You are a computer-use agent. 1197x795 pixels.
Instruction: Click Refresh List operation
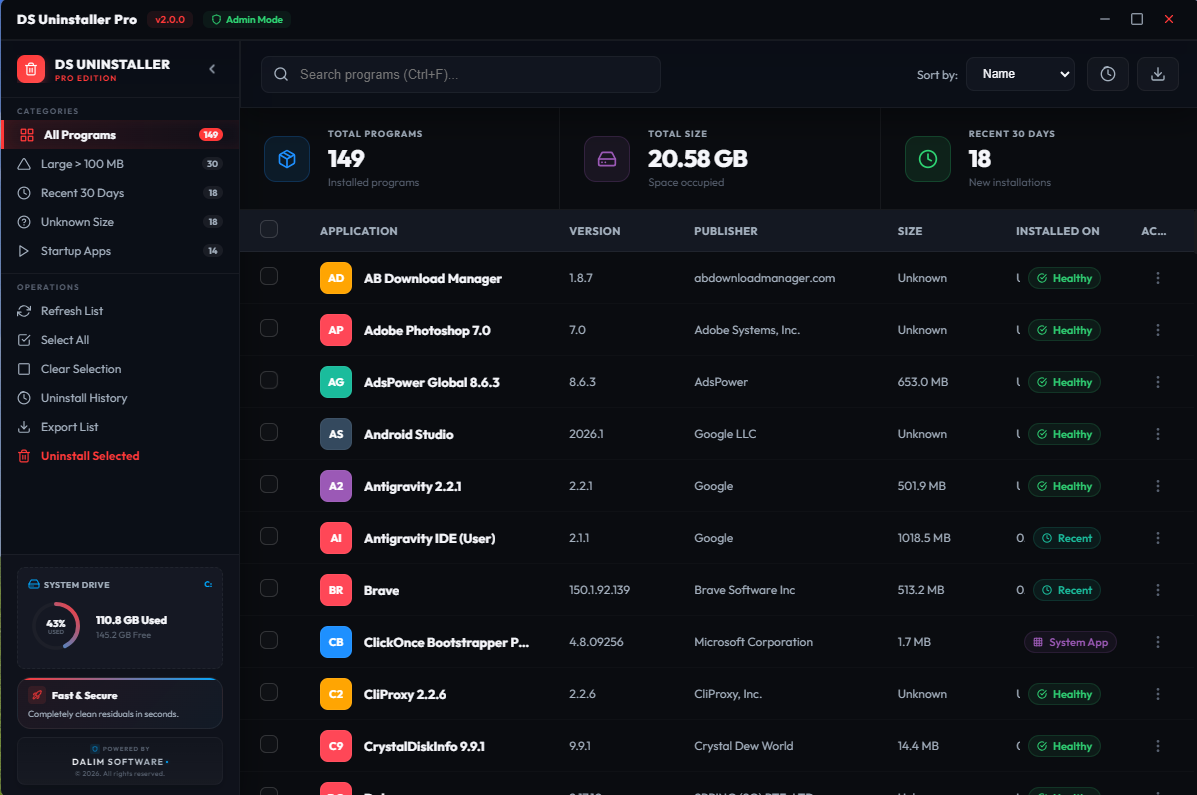click(120, 311)
